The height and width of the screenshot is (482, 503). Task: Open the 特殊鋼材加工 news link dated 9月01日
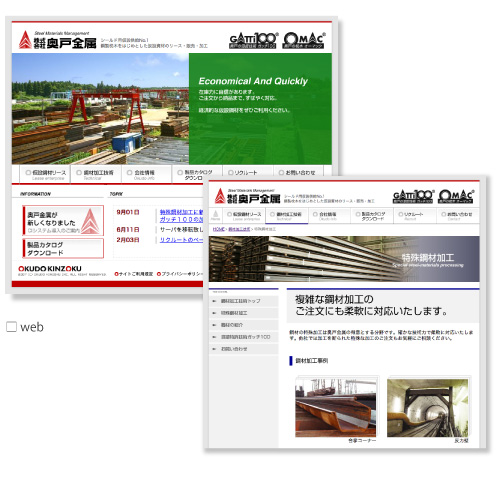coord(182,212)
